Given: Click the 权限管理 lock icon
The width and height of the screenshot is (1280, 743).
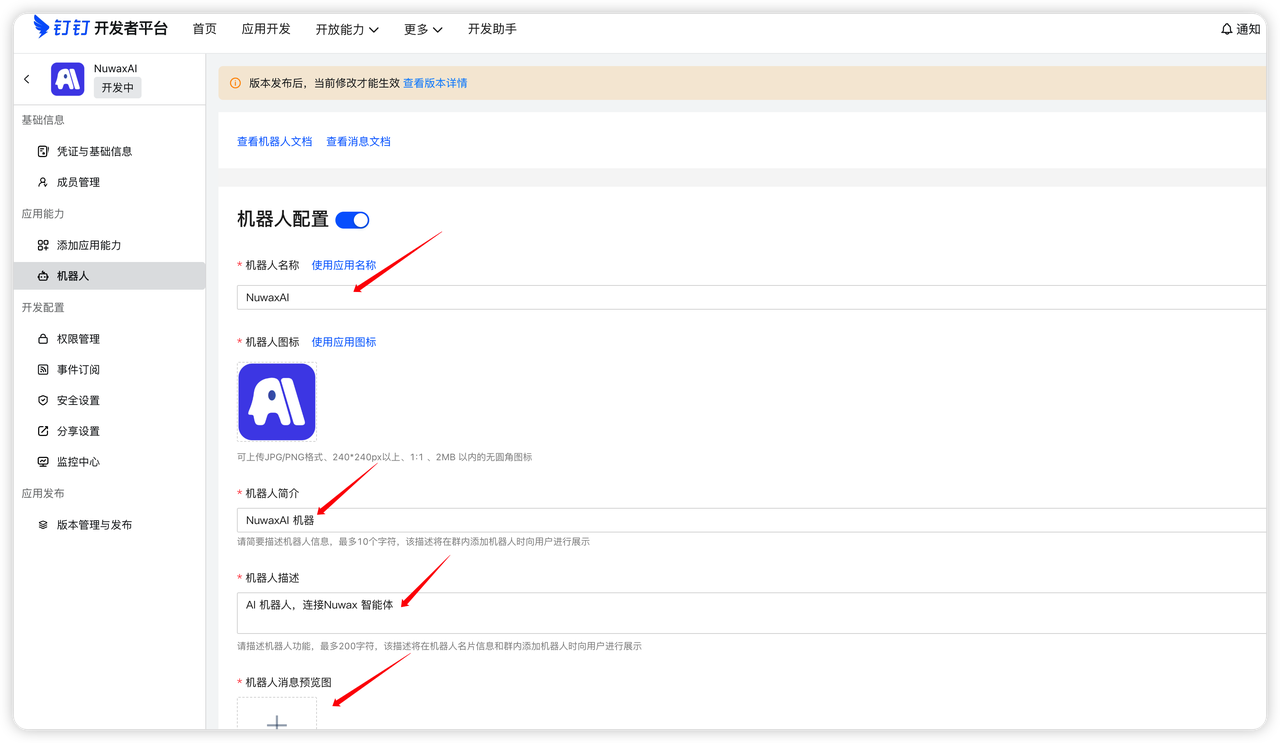Looking at the screenshot, I should pyautogui.click(x=43, y=339).
